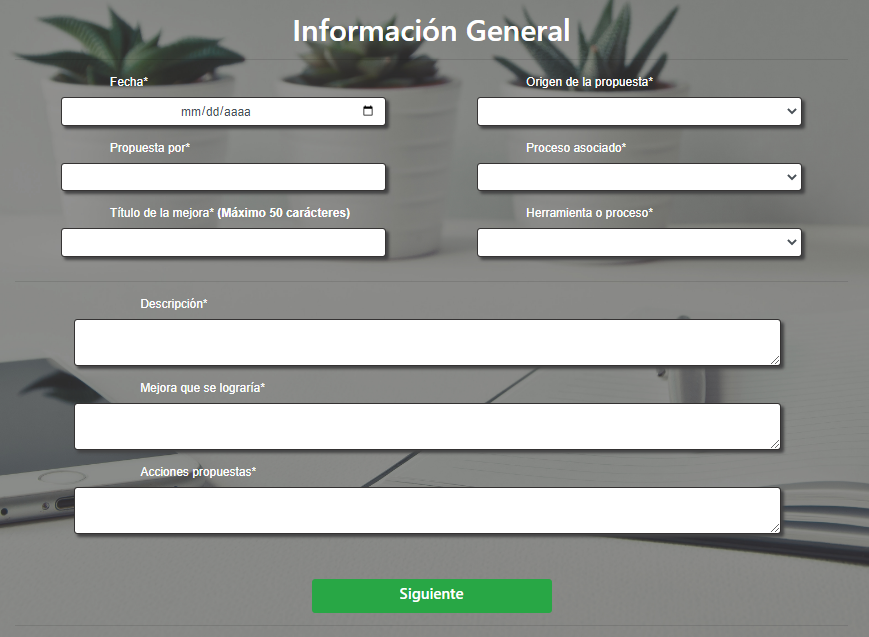Click the resize corner of Acciones propuestas box
Screen dimensions: 869x637
click(x=775, y=528)
